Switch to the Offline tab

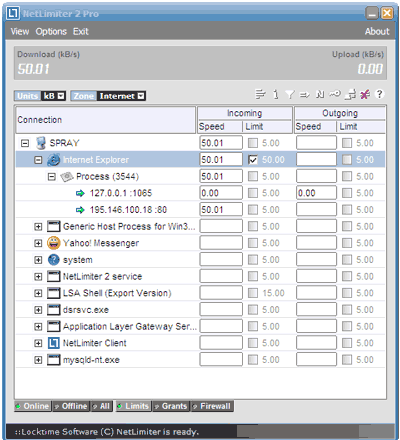71,406
